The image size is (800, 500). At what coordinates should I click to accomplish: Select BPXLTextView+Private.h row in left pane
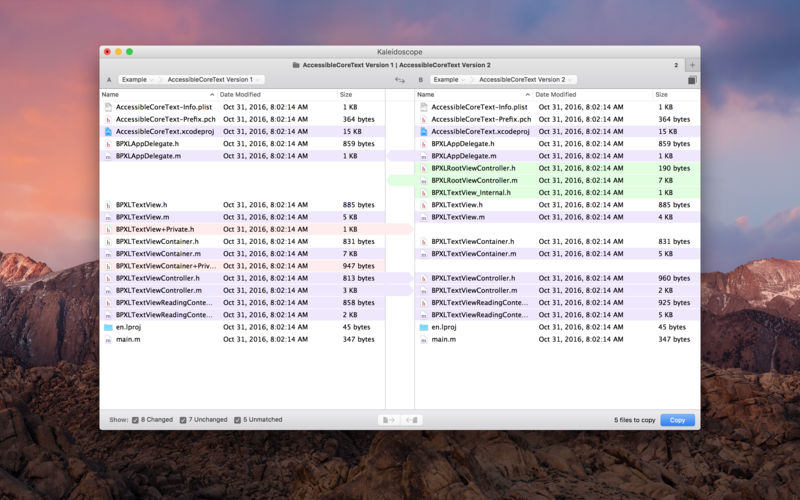click(x=242, y=229)
